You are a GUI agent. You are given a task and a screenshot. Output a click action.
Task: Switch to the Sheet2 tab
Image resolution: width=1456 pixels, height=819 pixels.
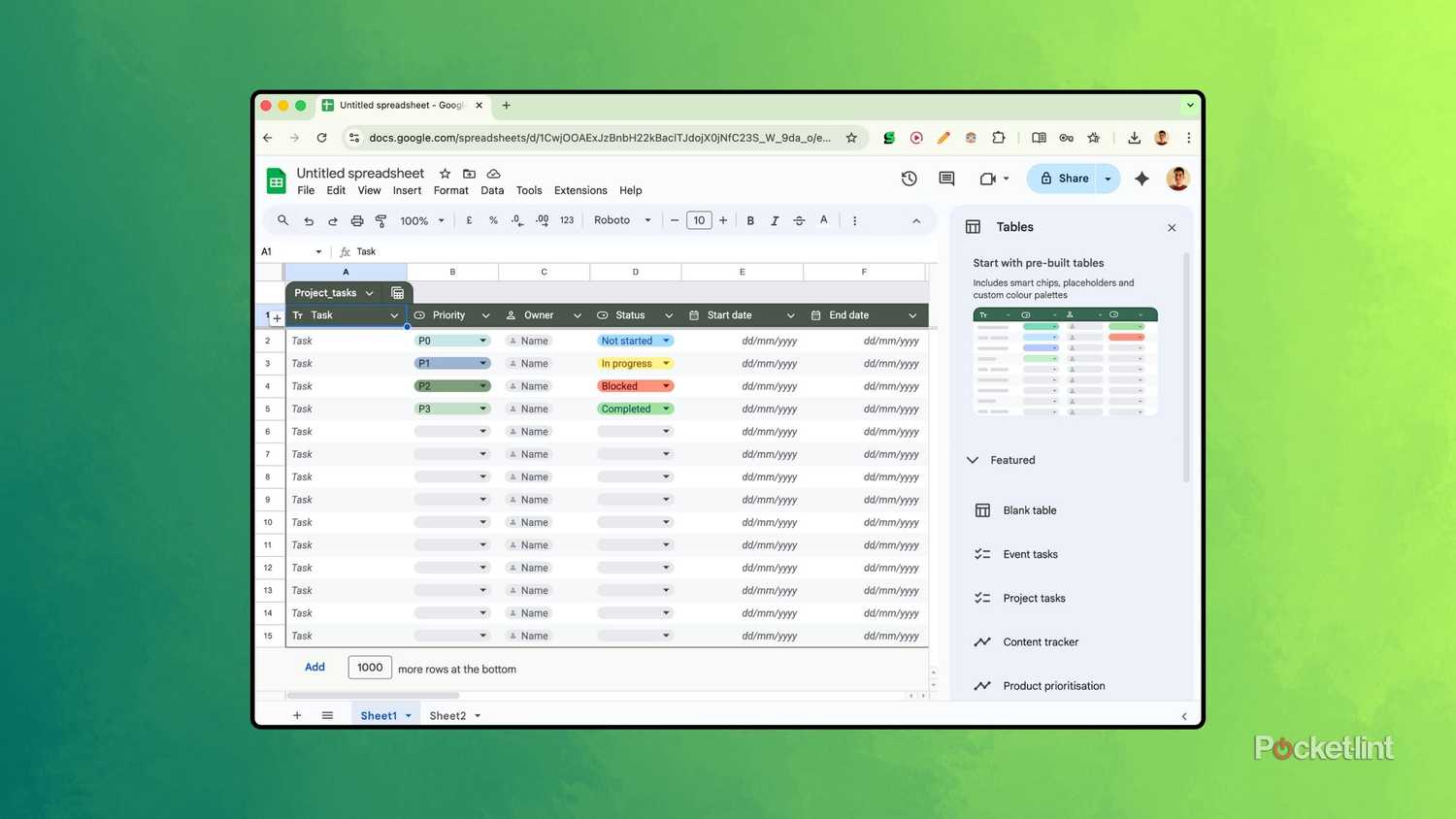pos(447,716)
